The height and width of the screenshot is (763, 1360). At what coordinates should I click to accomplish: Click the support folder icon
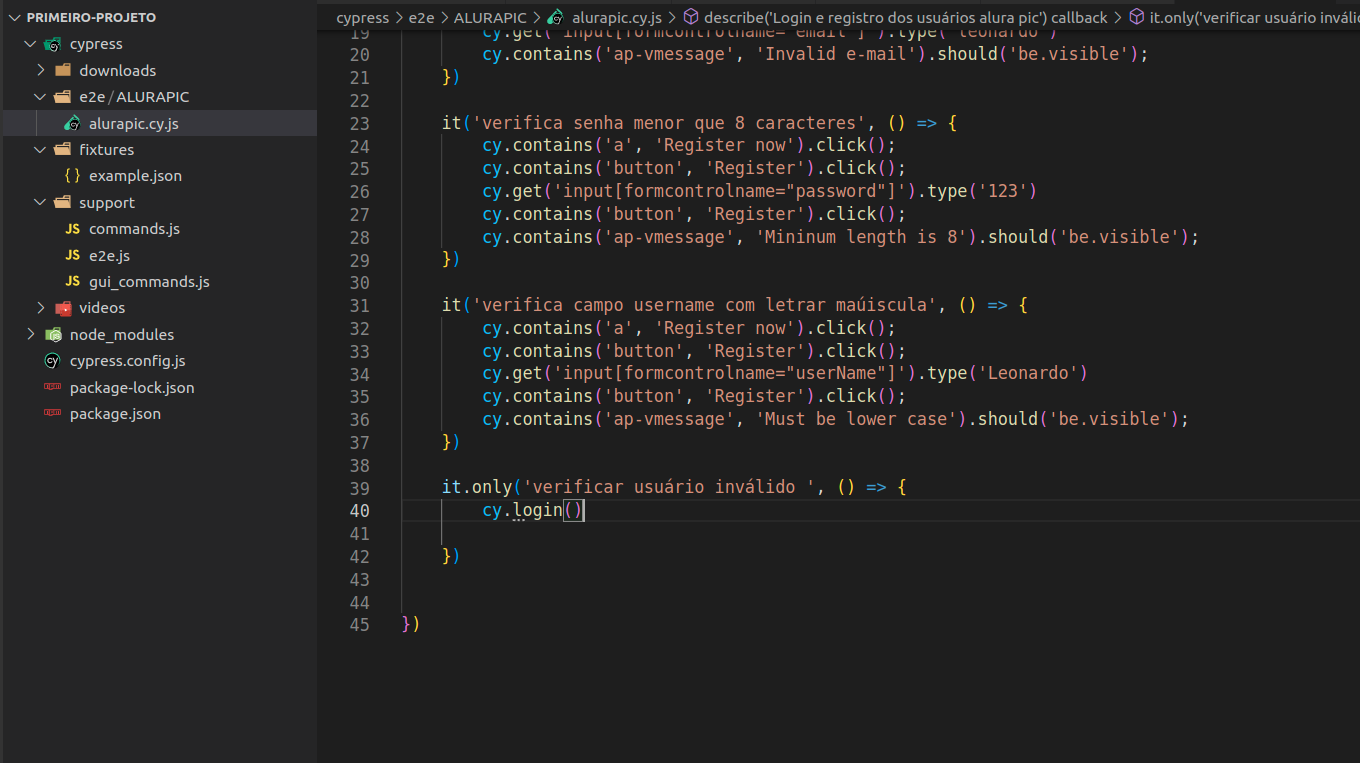point(63,202)
